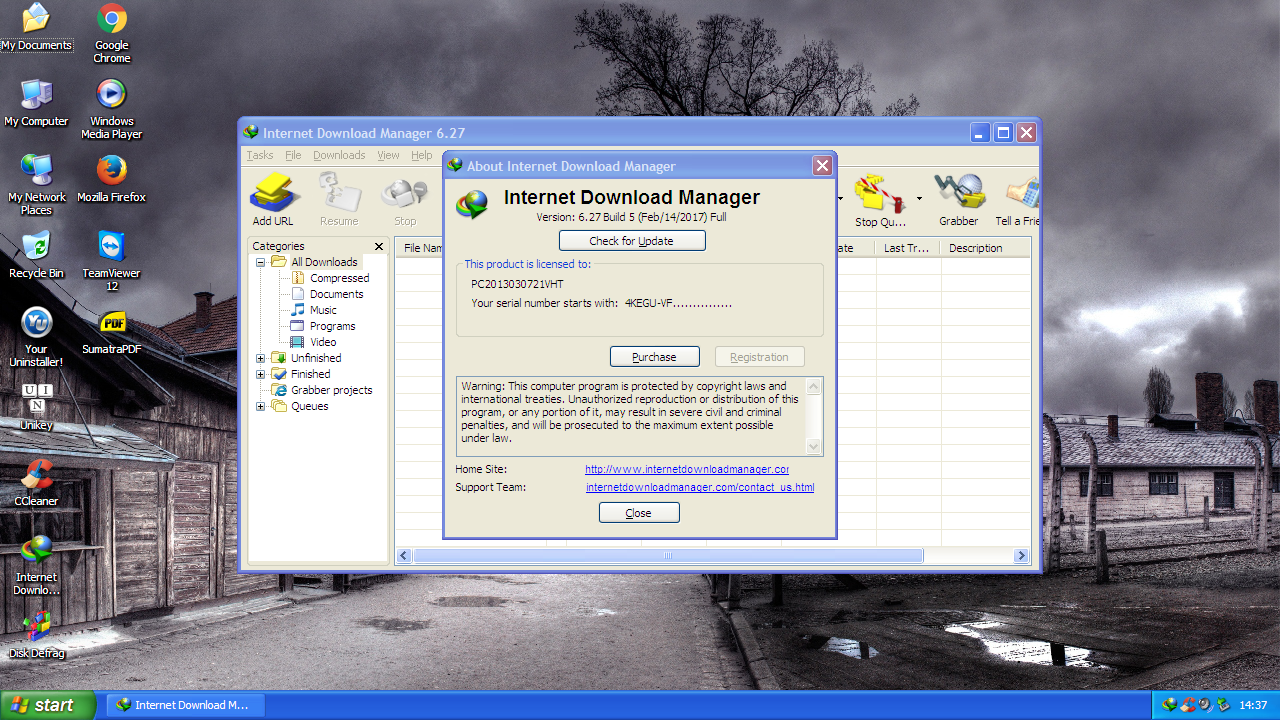Select the Video category

pos(323,342)
